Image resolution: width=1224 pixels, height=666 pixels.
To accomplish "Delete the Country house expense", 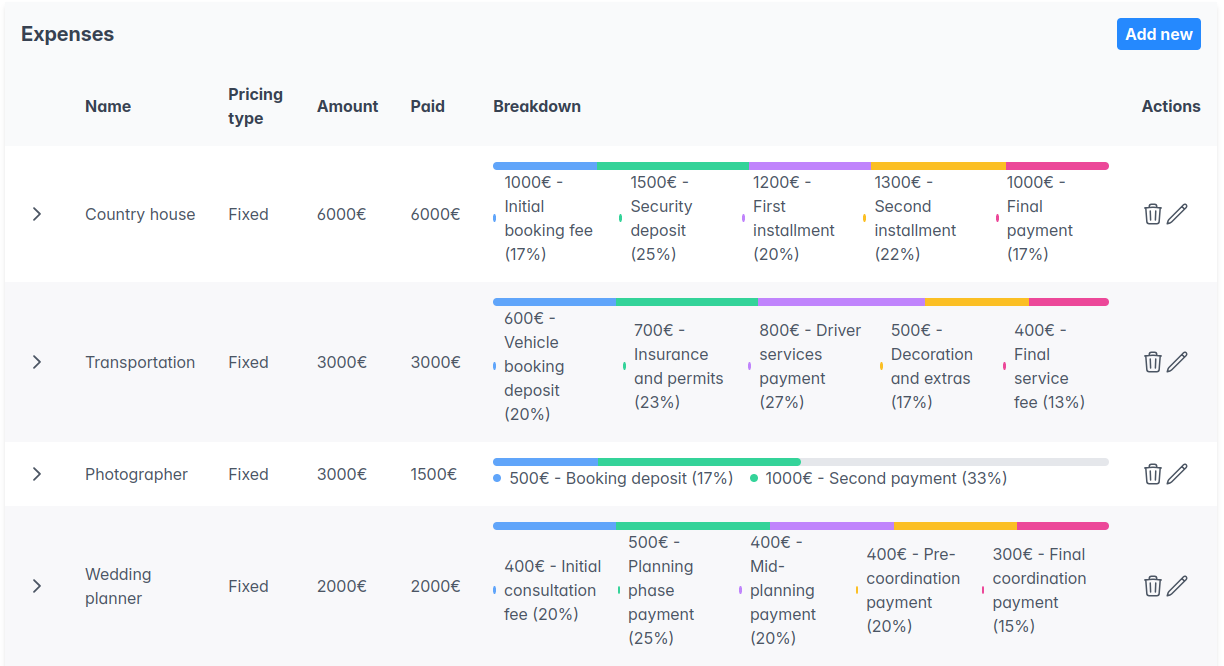I will click(x=1153, y=213).
